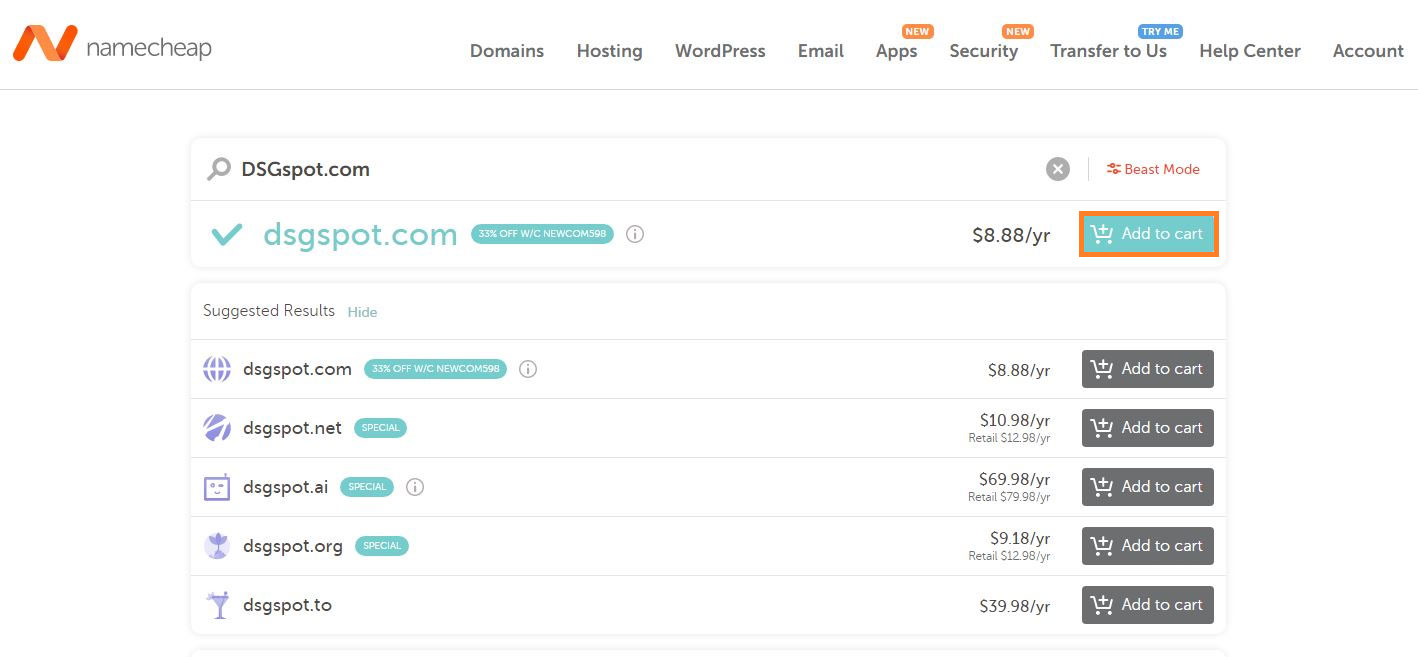Click the 33% OFF badge beside the large dsgspot.com
Image resolution: width=1418 pixels, height=657 pixels.
(542, 234)
